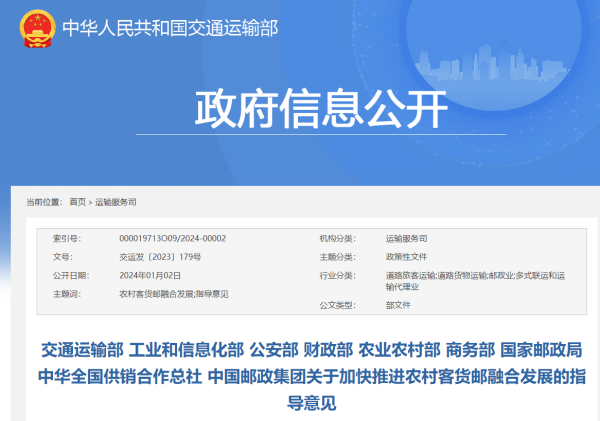The height and width of the screenshot is (421, 600).
Task: Click the 公开日期 field label
Action: pyautogui.click(x=71, y=276)
